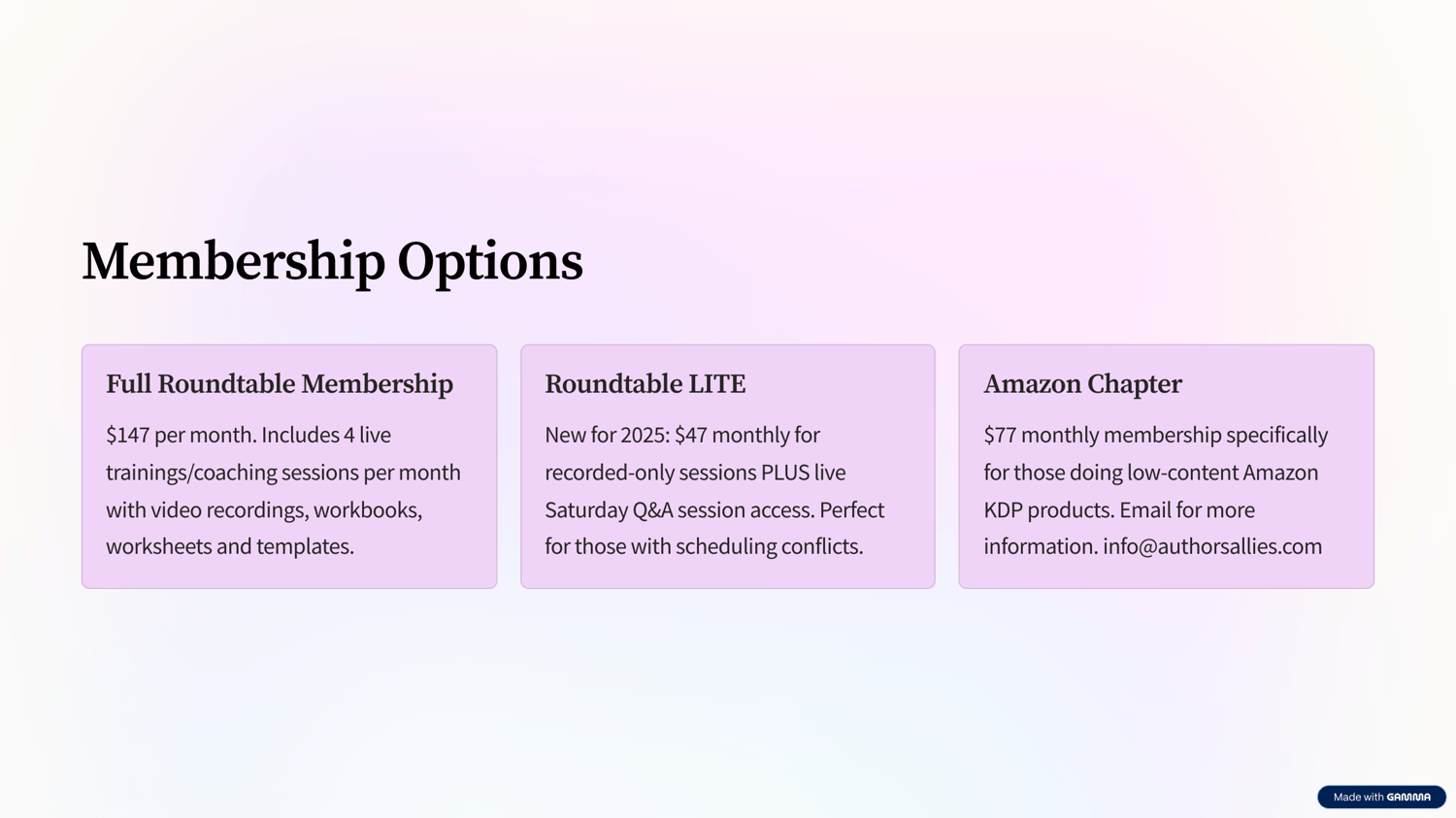Click the '$77 monthly membership specifically' line

1156,435
